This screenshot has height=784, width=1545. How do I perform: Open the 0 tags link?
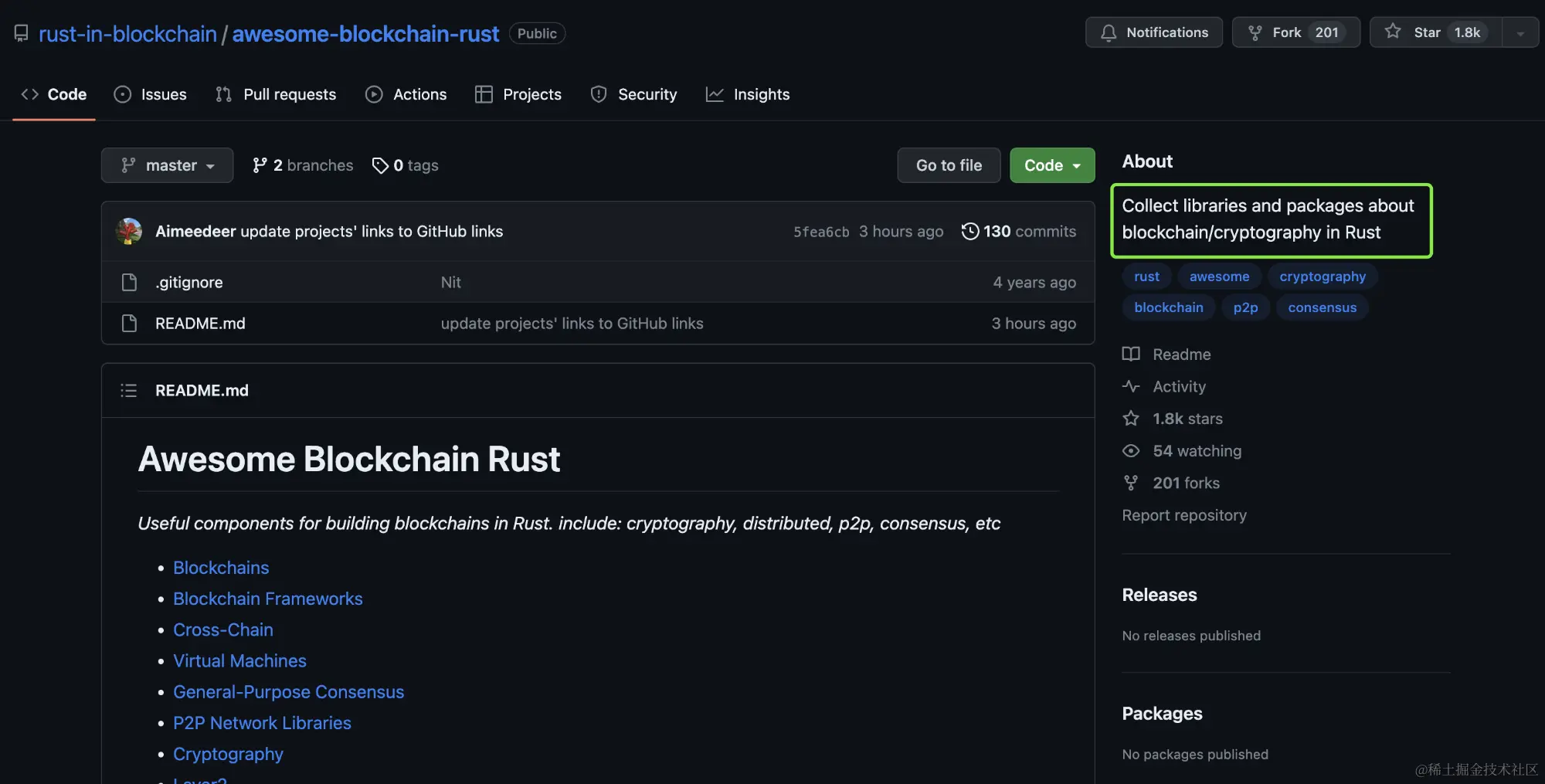406,165
